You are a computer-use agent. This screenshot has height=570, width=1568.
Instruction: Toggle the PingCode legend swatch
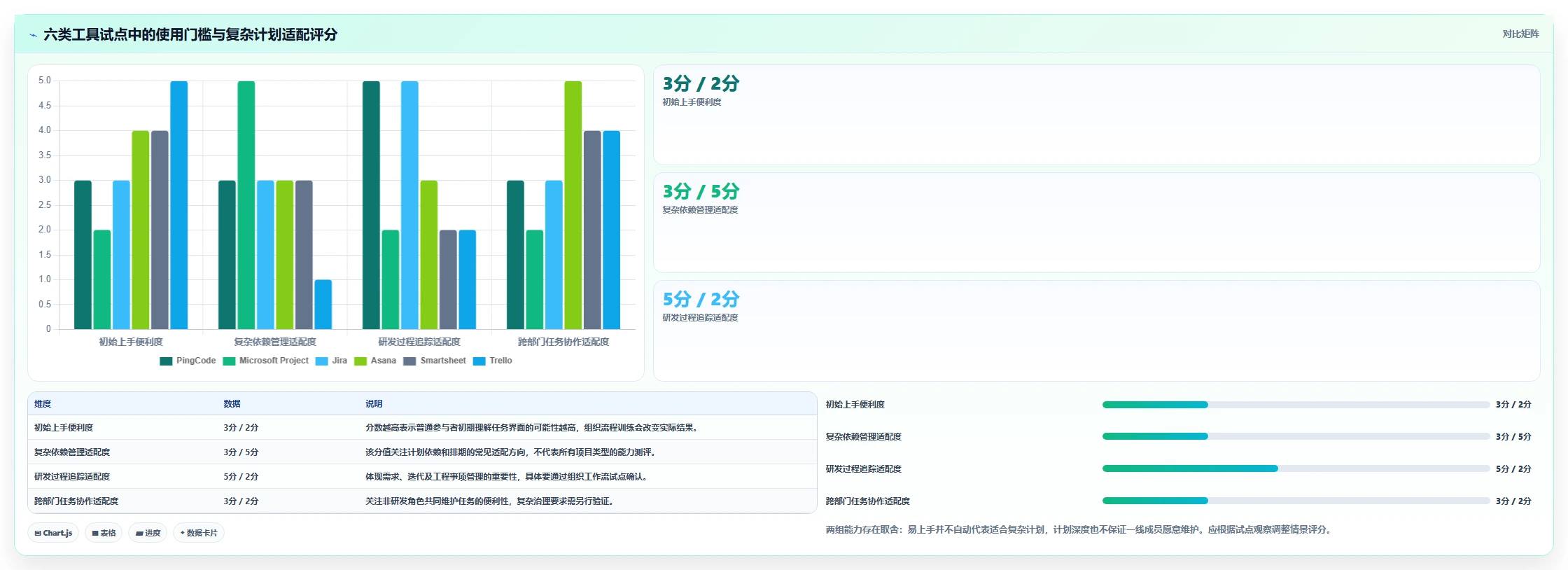pyautogui.click(x=166, y=361)
